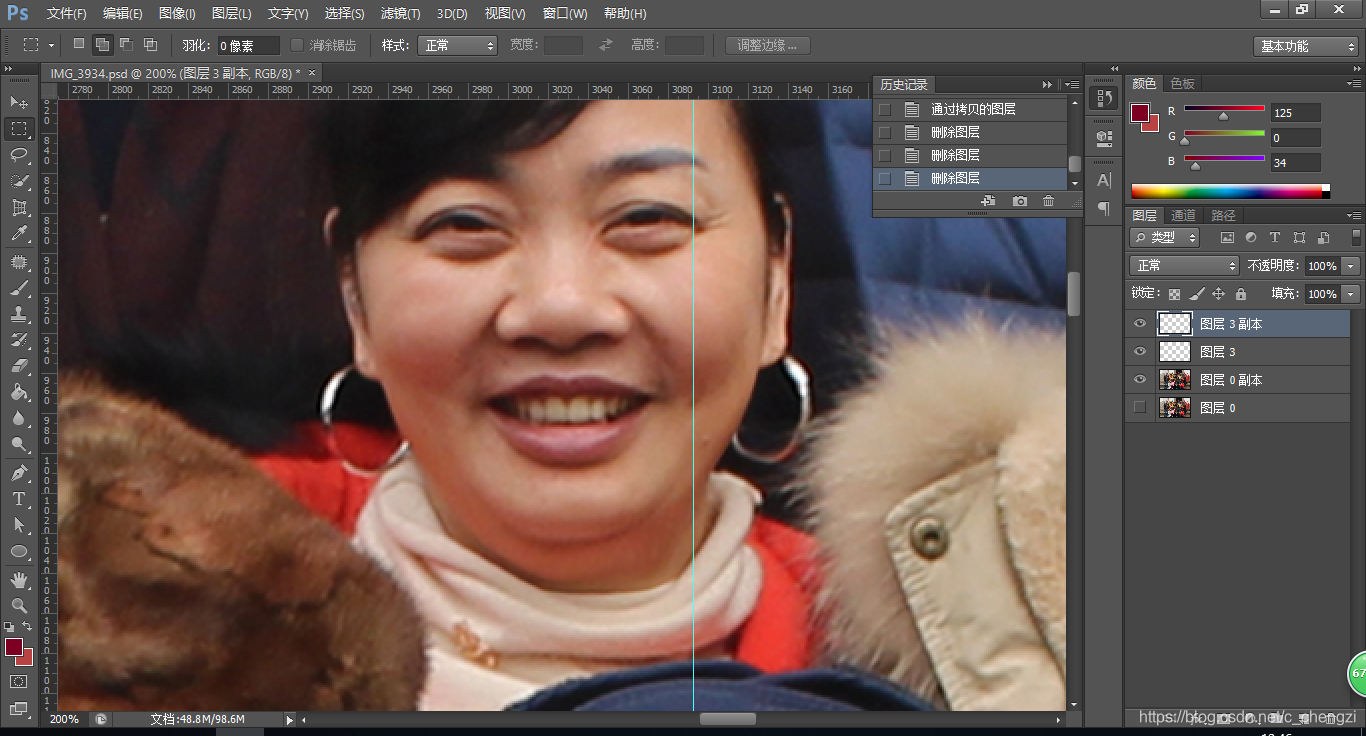Select the Eraser tool
The height and width of the screenshot is (736, 1366).
click(x=19, y=366)
